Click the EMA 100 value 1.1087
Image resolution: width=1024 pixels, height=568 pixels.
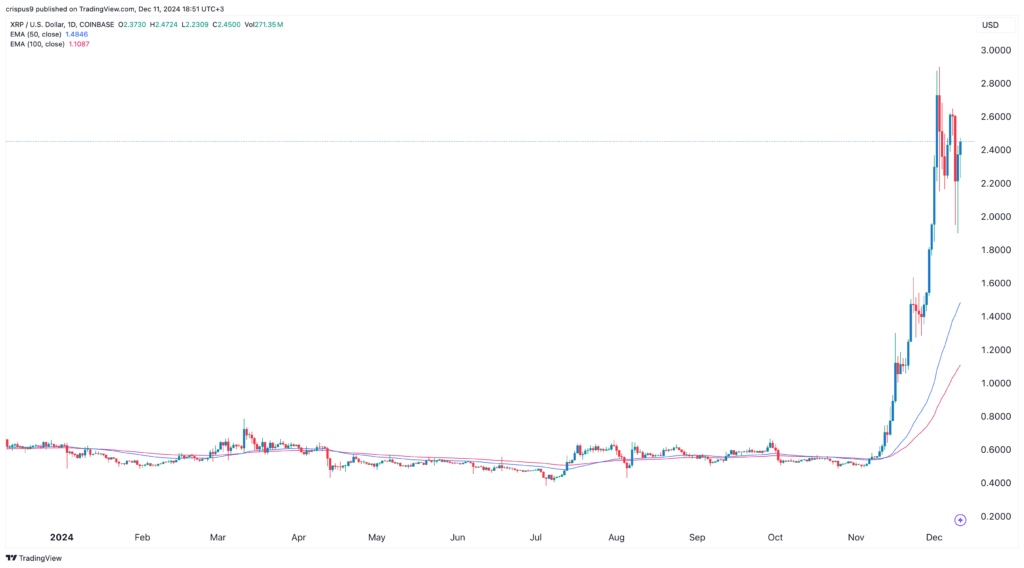(79, 44)
